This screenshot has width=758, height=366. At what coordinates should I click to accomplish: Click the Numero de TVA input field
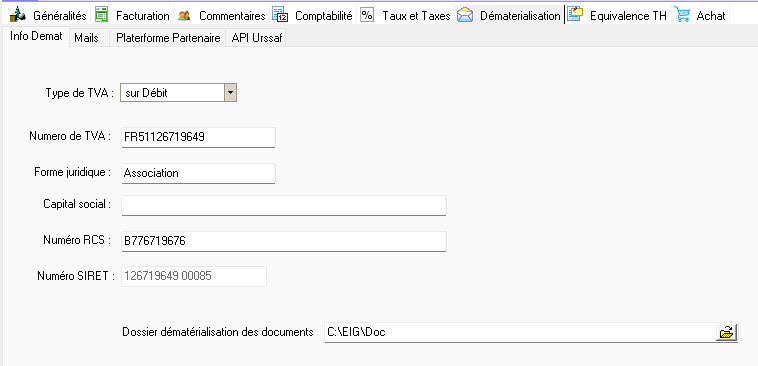pyautogui.click(x=198, y=137)
